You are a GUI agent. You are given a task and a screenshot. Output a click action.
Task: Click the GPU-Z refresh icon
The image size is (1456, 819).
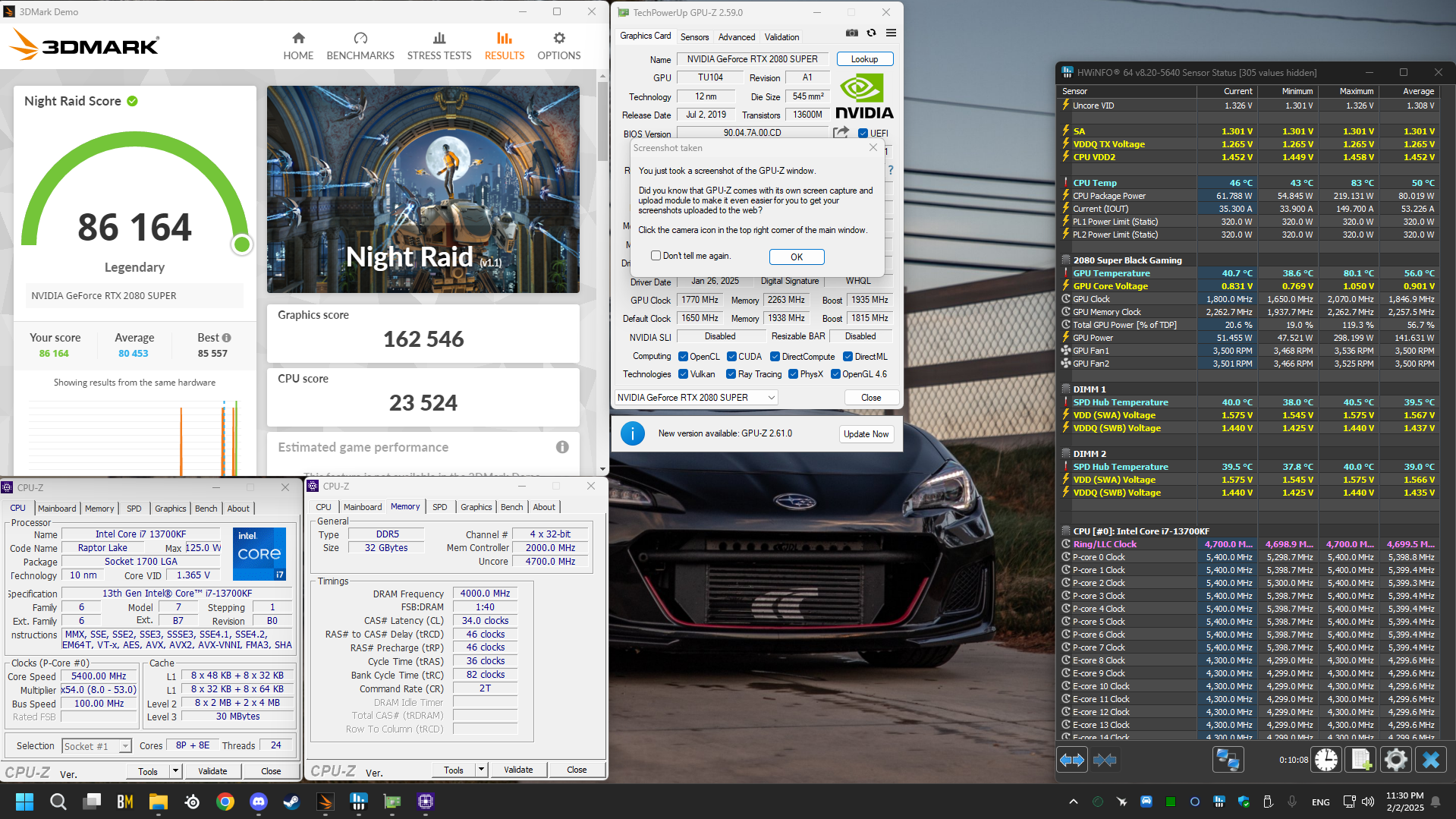coord(871,33)
